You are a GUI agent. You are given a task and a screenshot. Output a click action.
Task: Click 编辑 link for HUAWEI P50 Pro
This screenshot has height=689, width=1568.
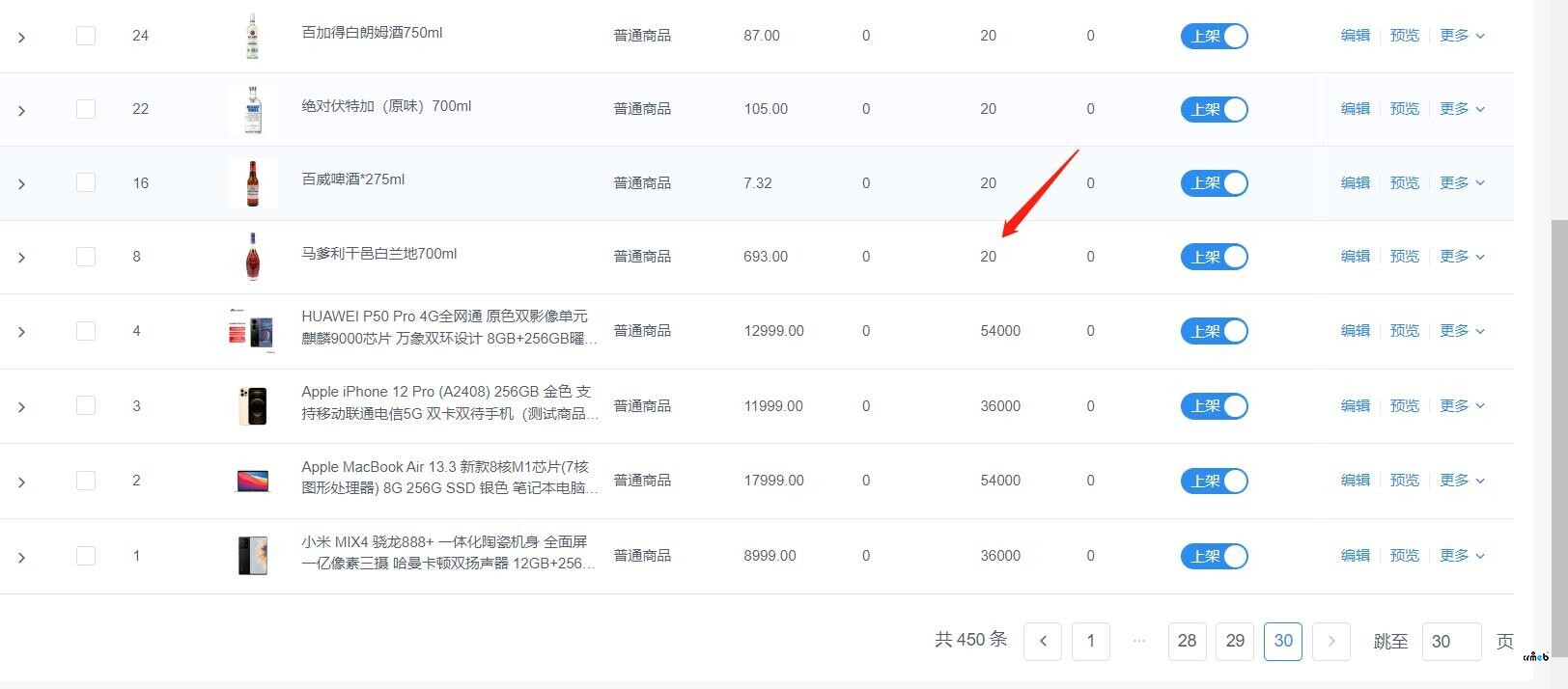tap(1356, 331)
